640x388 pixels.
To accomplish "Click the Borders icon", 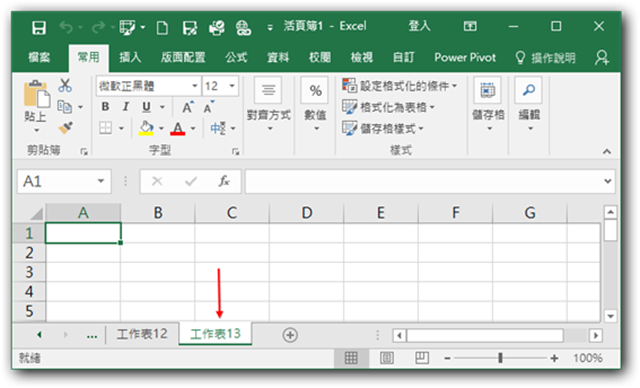I will [106, 128].
